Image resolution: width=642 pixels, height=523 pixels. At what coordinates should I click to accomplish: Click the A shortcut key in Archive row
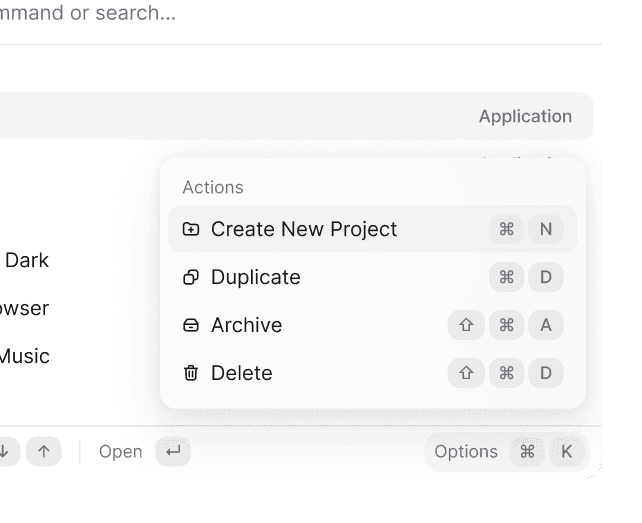pyautogui.click(x=546, y=325)
